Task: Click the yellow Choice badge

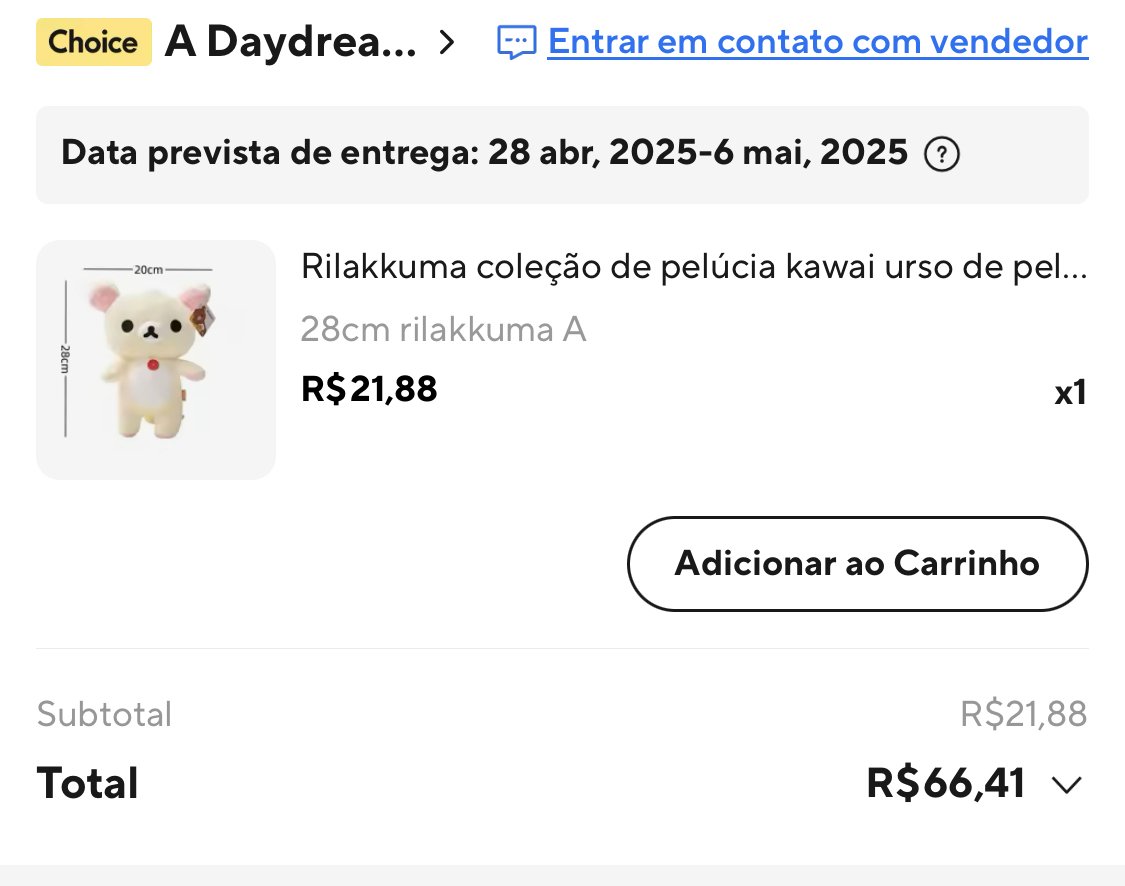Action: 94,42
